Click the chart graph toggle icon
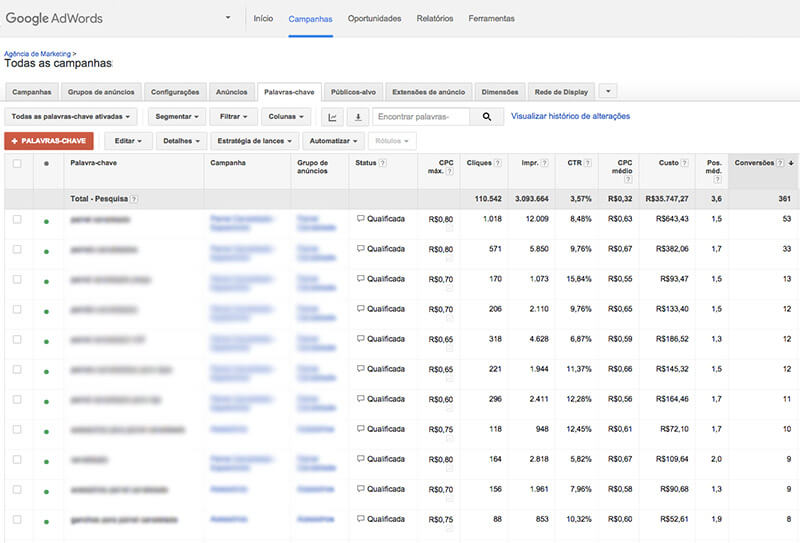This screenshot has height=543, width=800. tap(334, 117)
